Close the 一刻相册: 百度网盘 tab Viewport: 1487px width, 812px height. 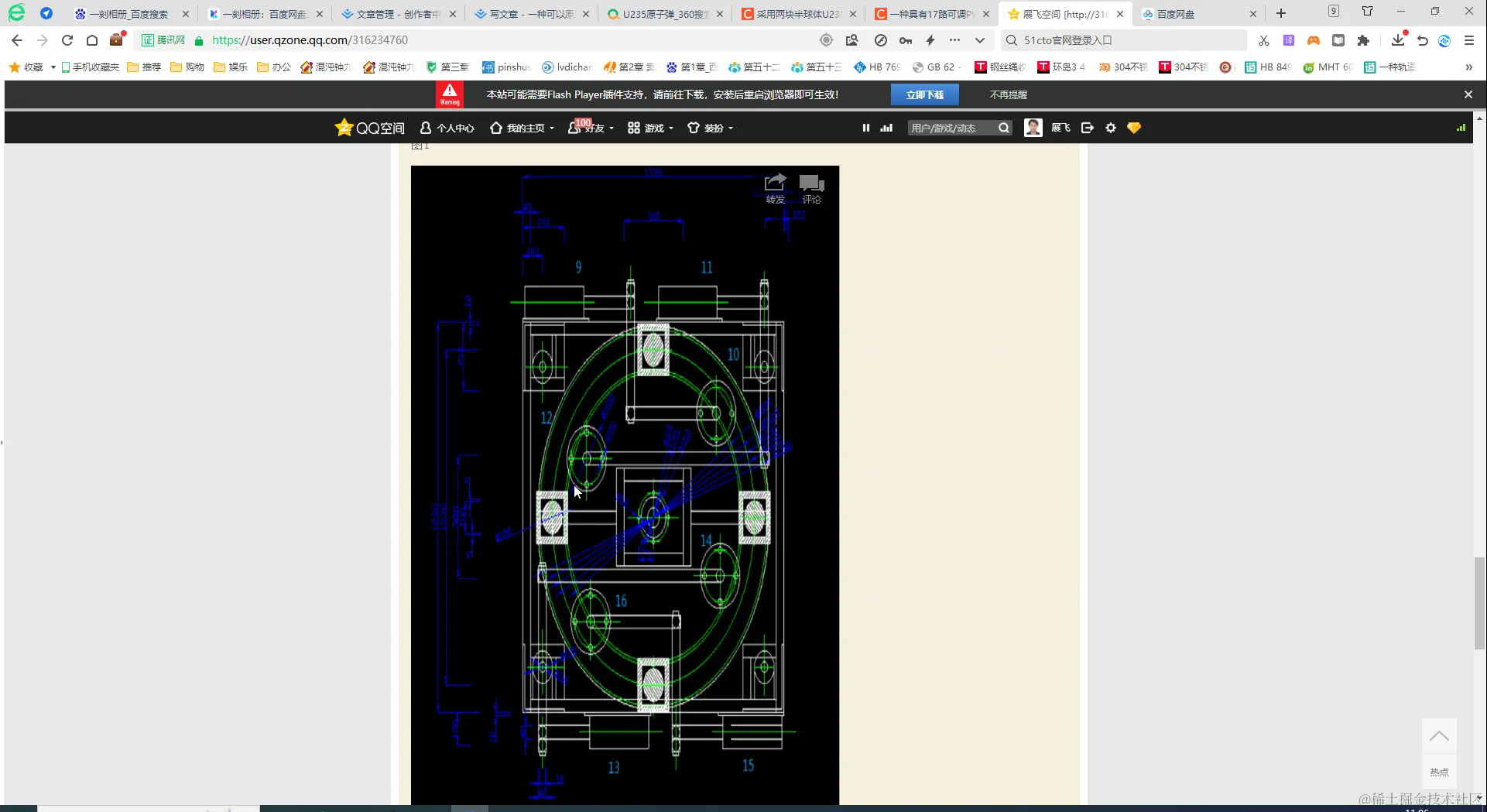pos(319,14)
